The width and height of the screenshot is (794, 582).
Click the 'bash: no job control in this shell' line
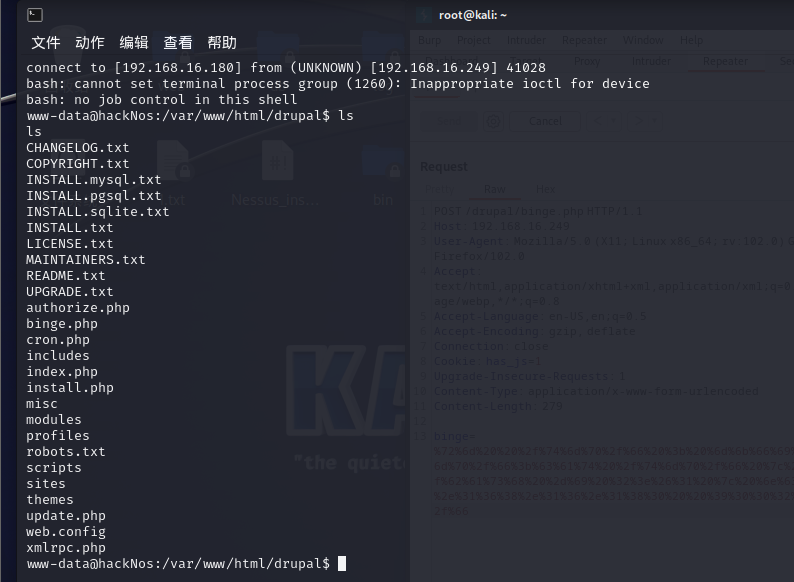162,100
